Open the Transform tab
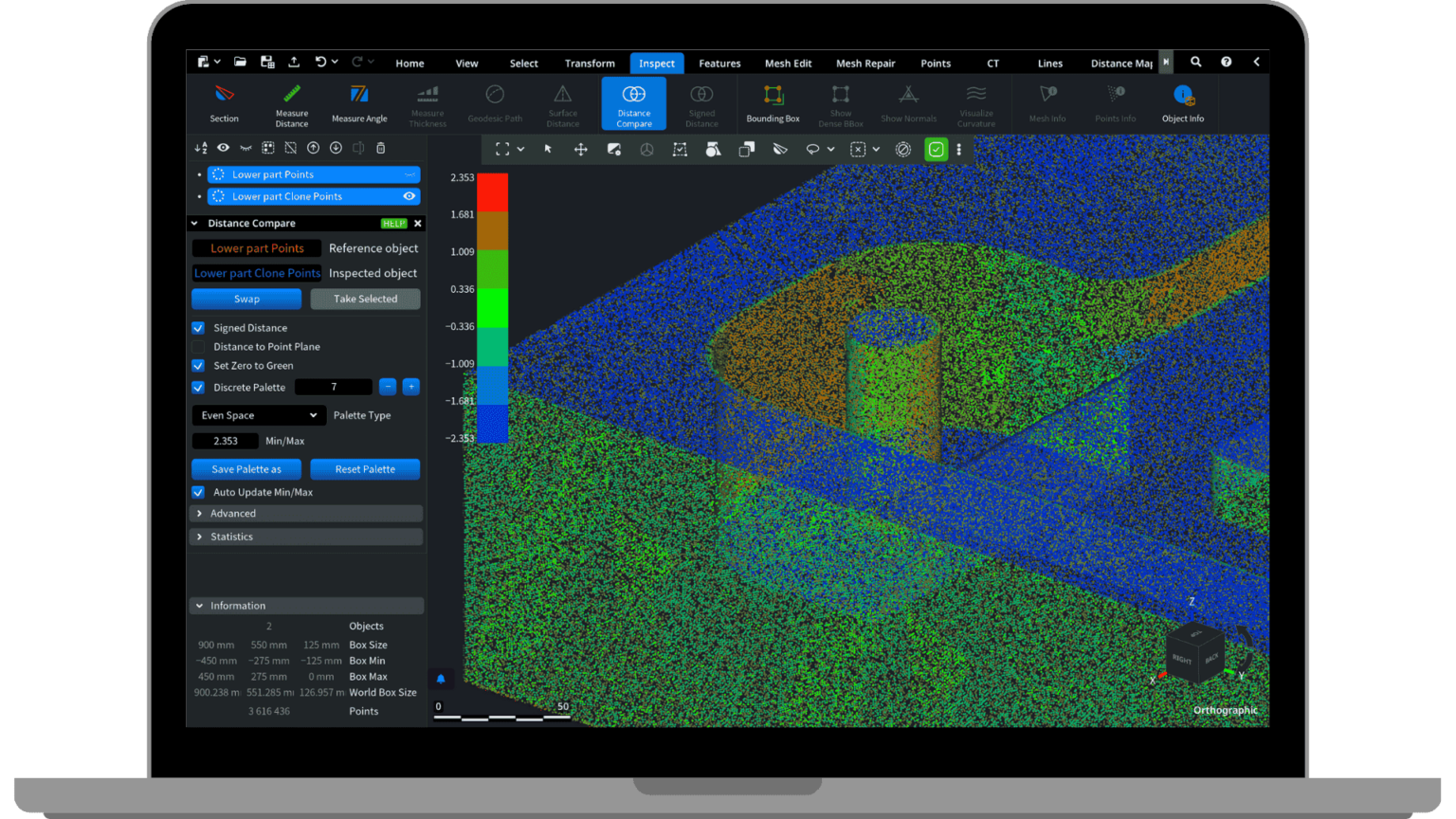The image size is (1456, 819). [x=590, y=64]
